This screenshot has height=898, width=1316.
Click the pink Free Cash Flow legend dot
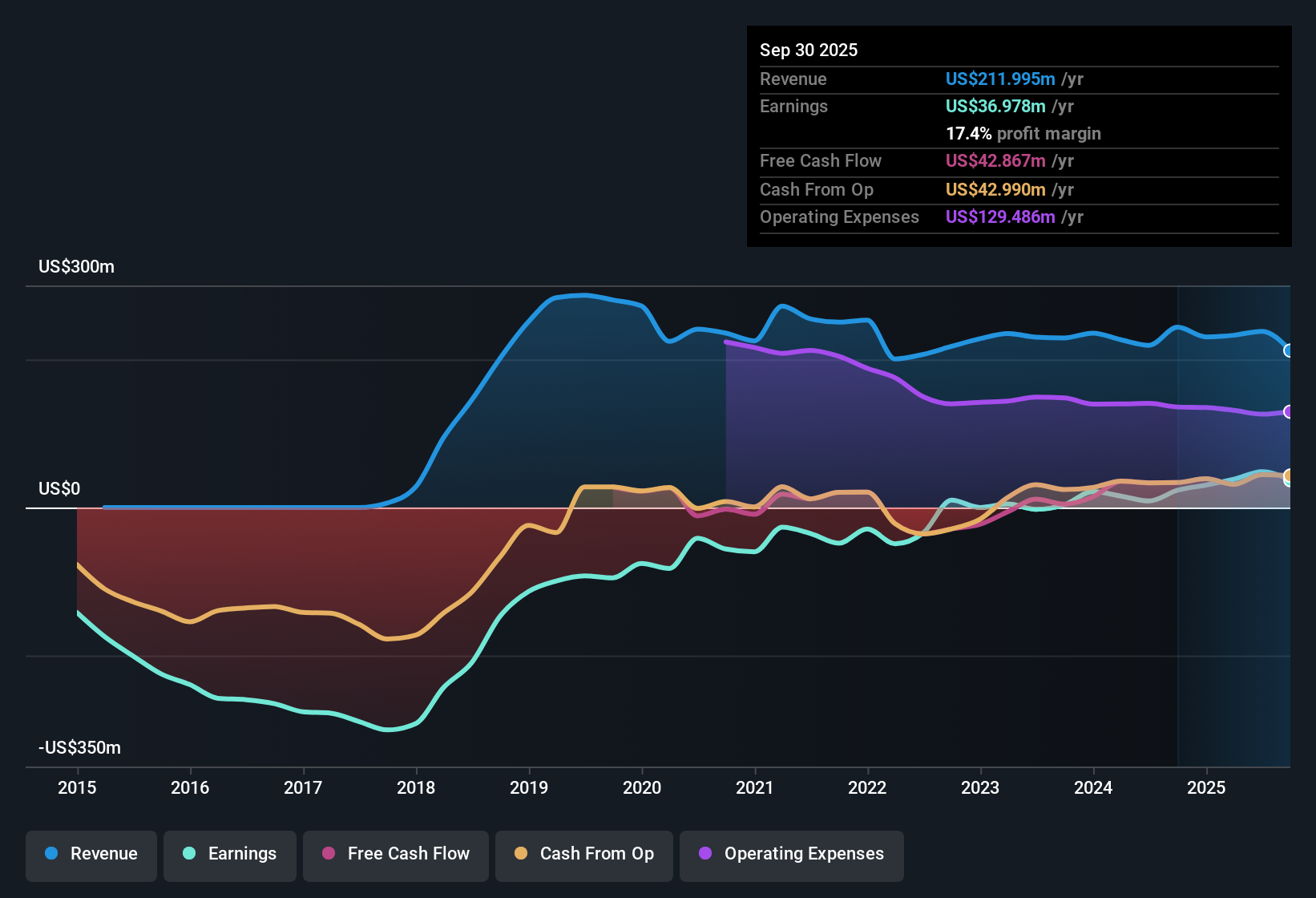(327, 854)
